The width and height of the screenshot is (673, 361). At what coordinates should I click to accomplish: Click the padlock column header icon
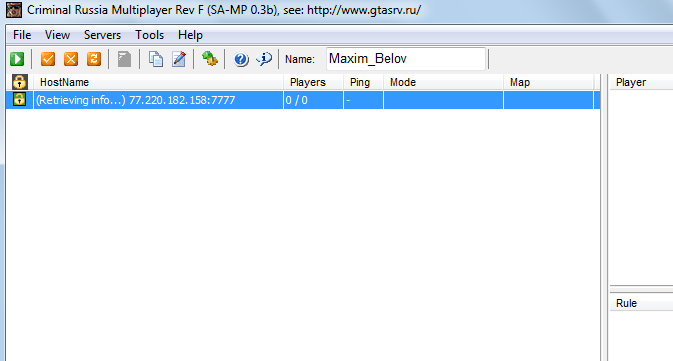point(19,82)
